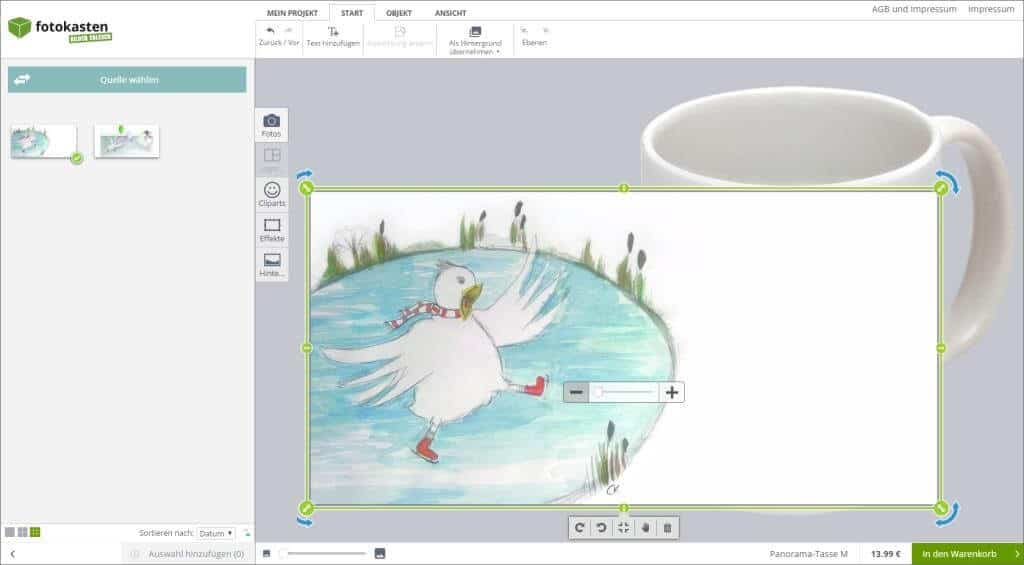Click Auswahl hinzufügen (0) button
The height and width of the screenshot is (565, 1024).
click(x=188, y=554)
